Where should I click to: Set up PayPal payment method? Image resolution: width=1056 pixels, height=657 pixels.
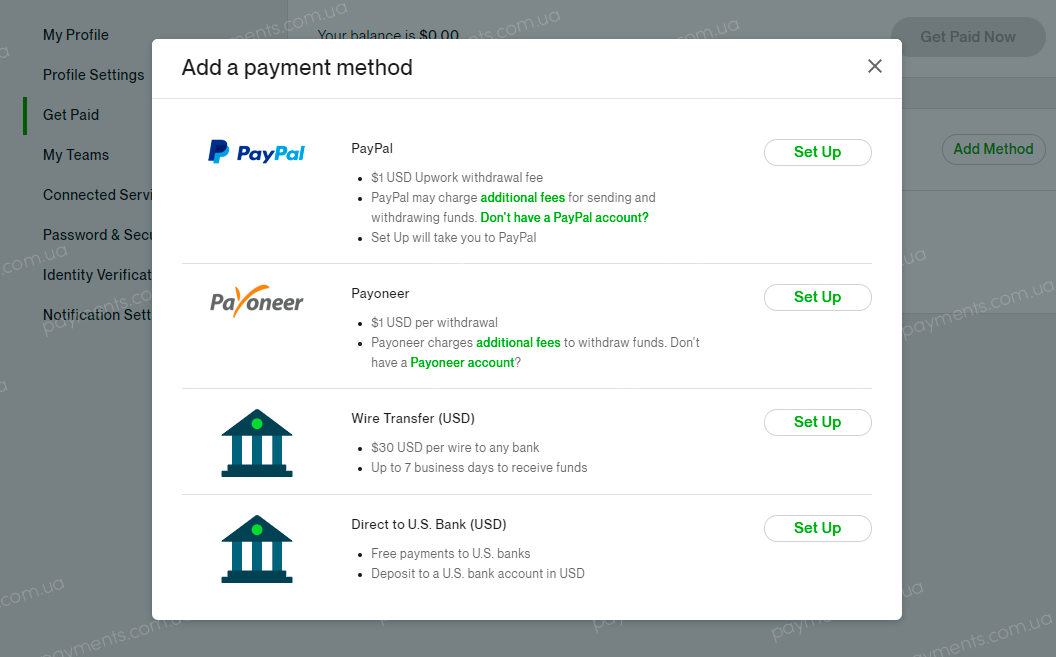817,152
